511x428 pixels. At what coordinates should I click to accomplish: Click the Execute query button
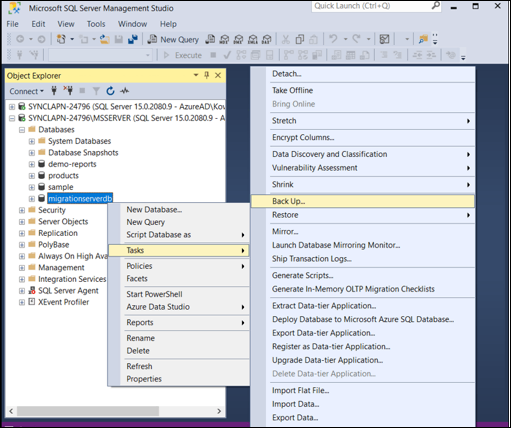[183, 55]
